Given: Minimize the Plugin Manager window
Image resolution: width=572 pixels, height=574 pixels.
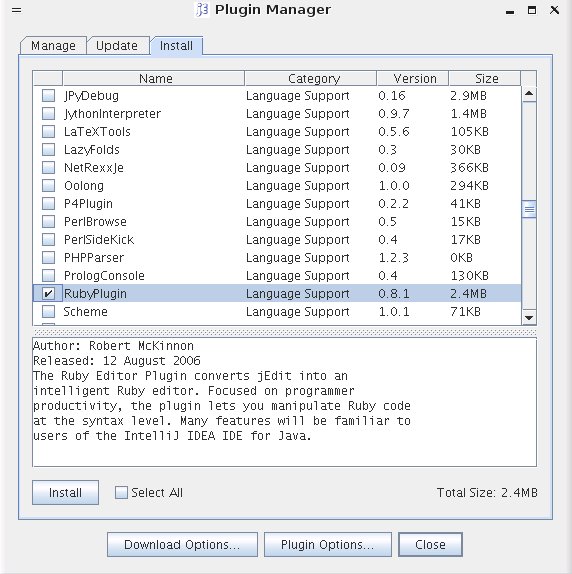Looking at the screenshot, I should click(510, 11).
